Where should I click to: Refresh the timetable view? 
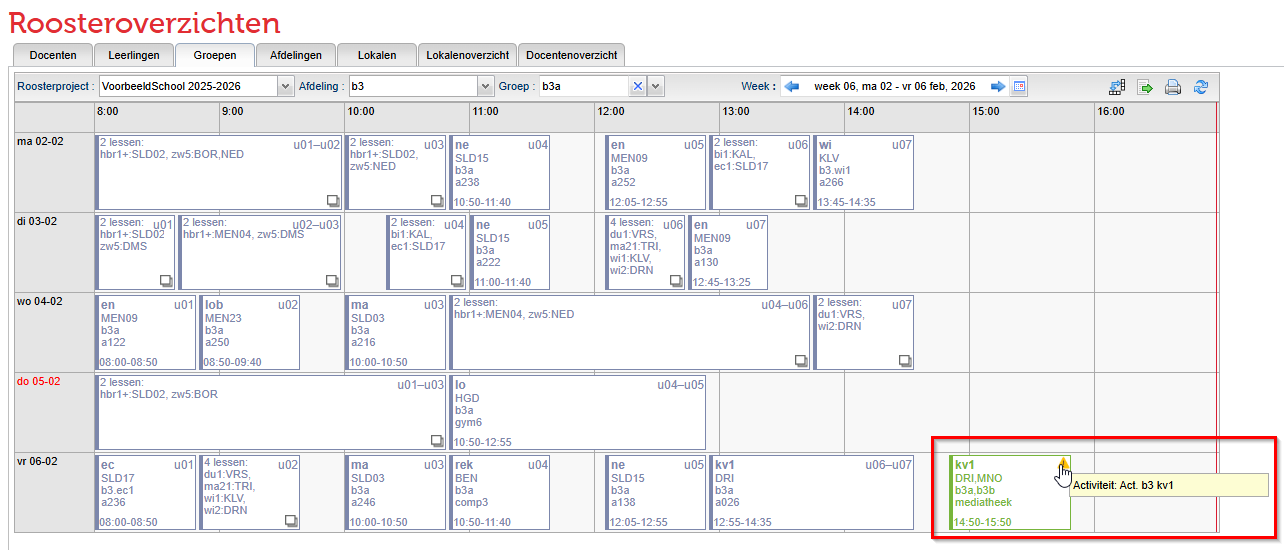[x=1201, y=87]
